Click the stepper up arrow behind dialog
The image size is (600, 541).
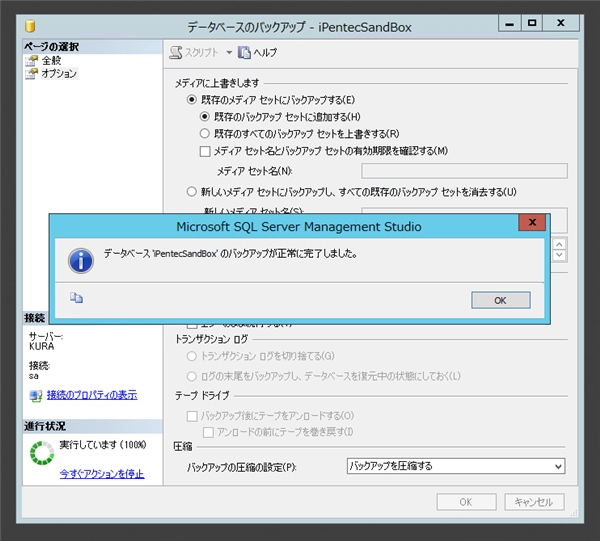tap(559, 244)
